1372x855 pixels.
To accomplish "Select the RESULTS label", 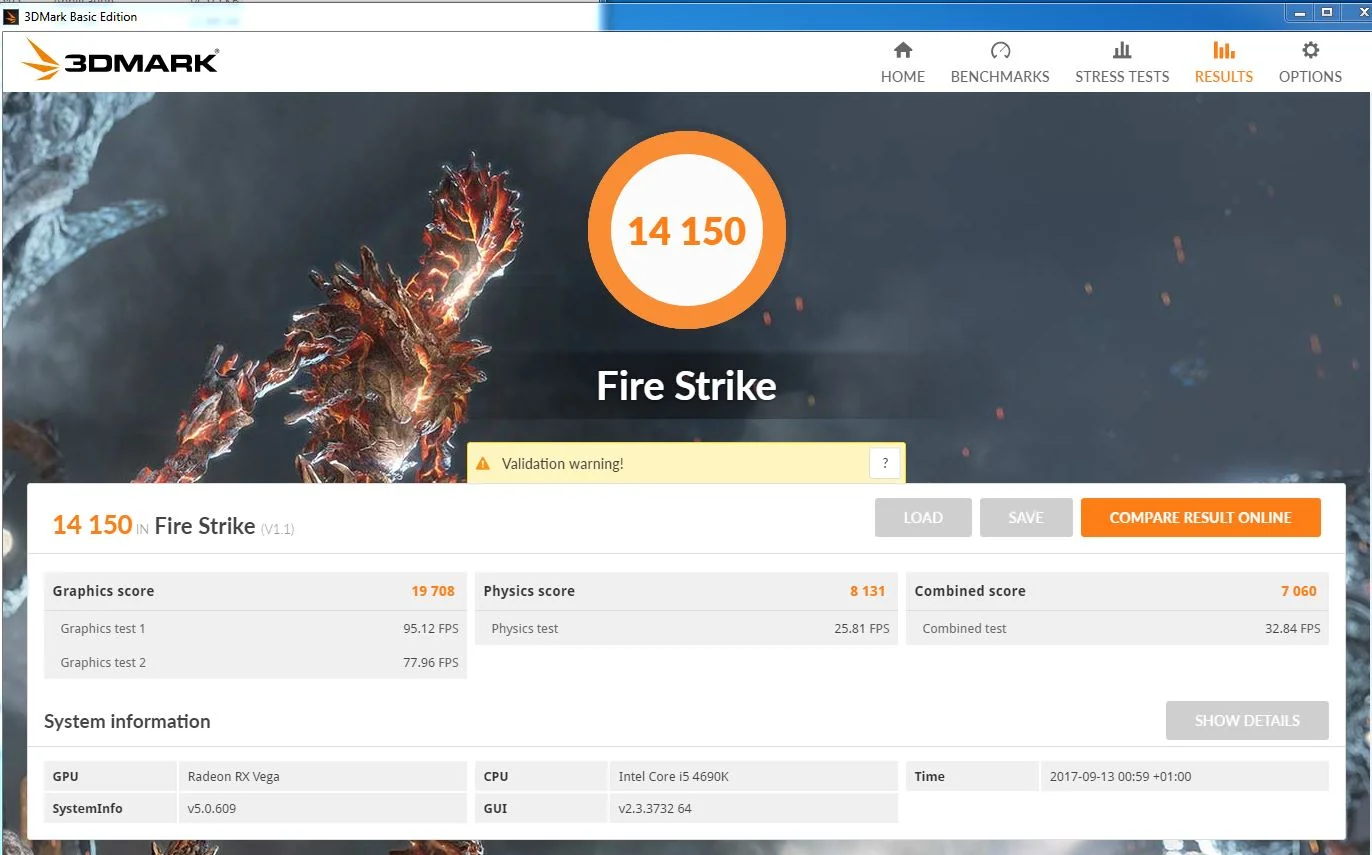I will point(1224,77).
